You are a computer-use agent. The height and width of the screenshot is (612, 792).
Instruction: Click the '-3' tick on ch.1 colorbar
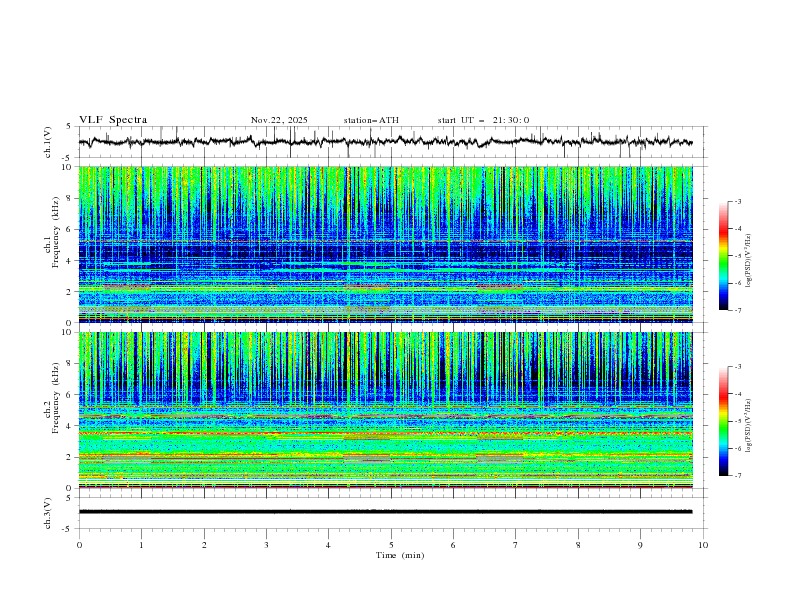[x=737, y=201]
